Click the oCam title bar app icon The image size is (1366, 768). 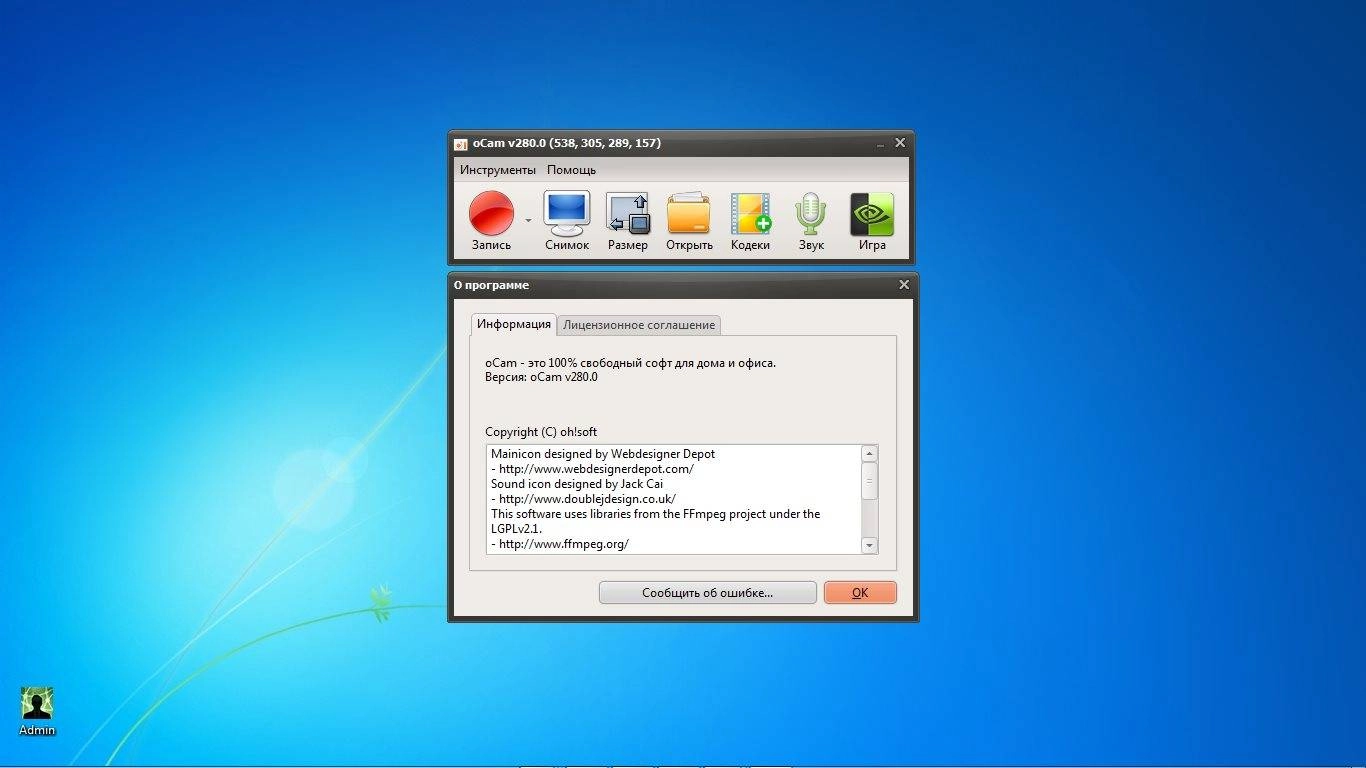pyautogui.click(x=461, y=144)
